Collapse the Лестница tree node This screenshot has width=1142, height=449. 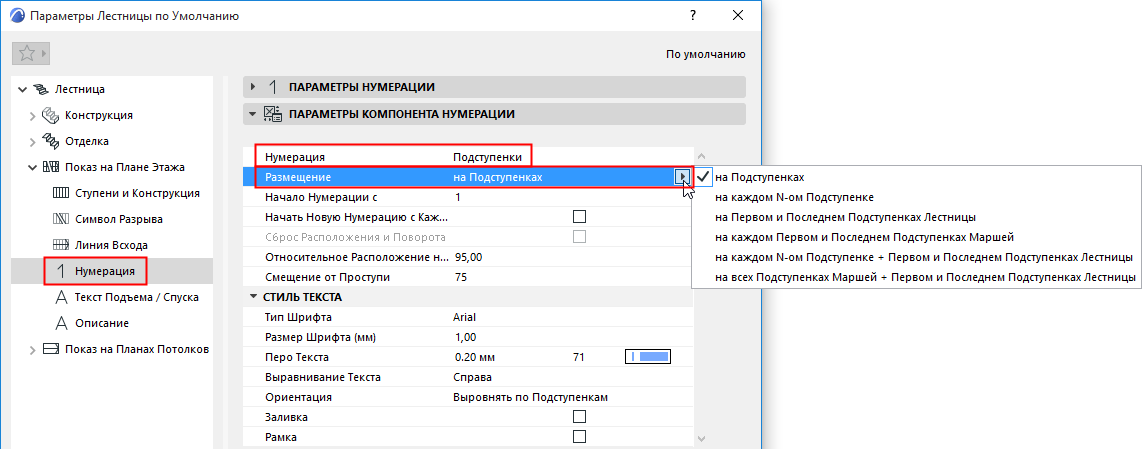[23, 90]
